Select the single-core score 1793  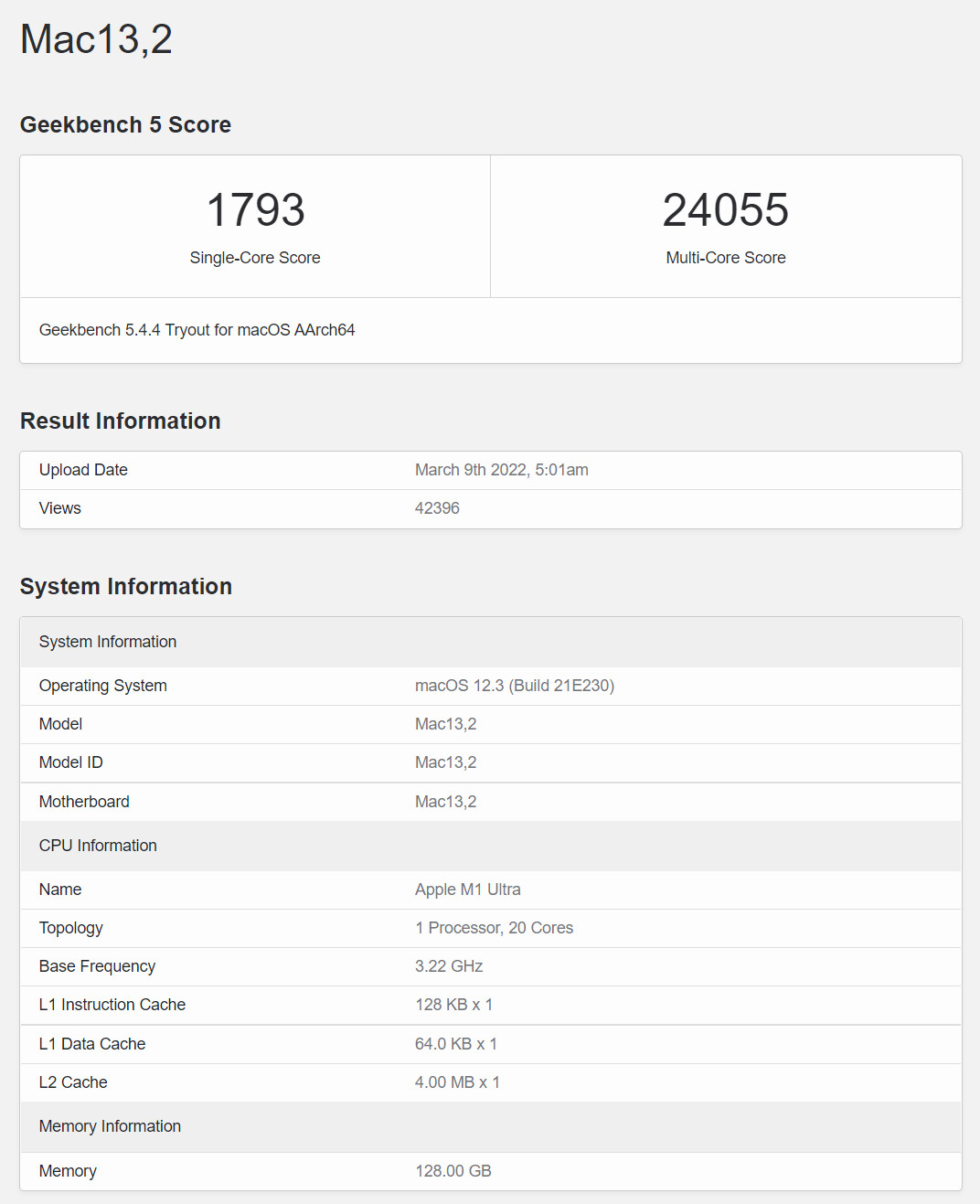(255, 210)
